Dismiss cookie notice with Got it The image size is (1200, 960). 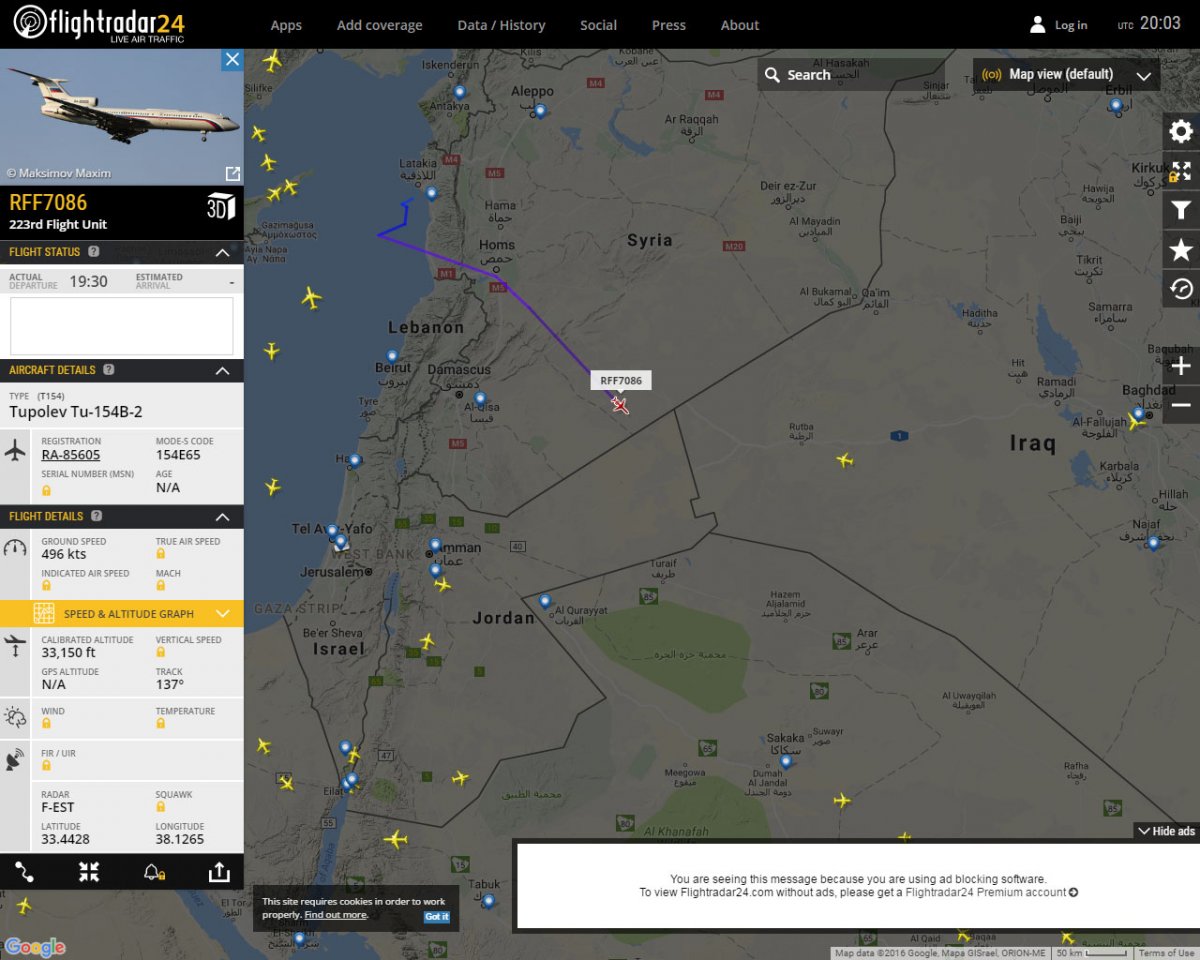click(x=437, y=916)
